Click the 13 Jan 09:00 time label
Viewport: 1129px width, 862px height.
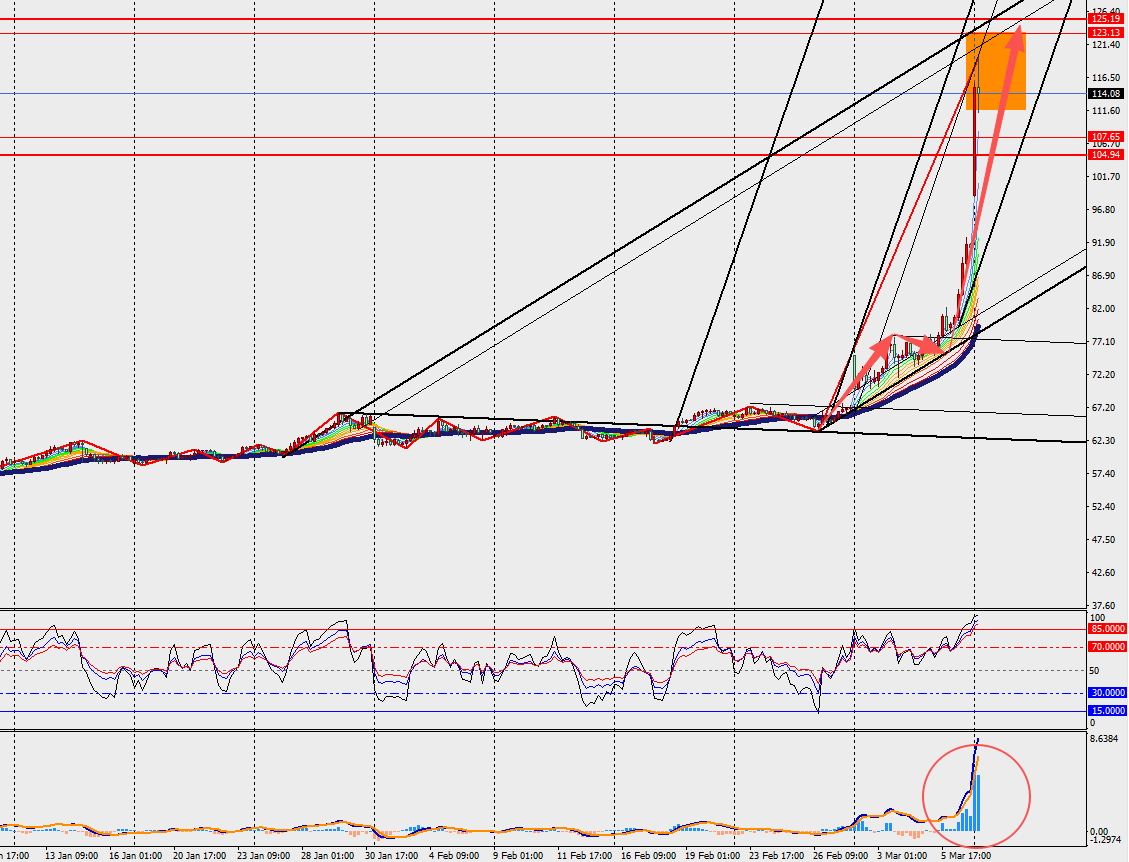click(71, 856)
